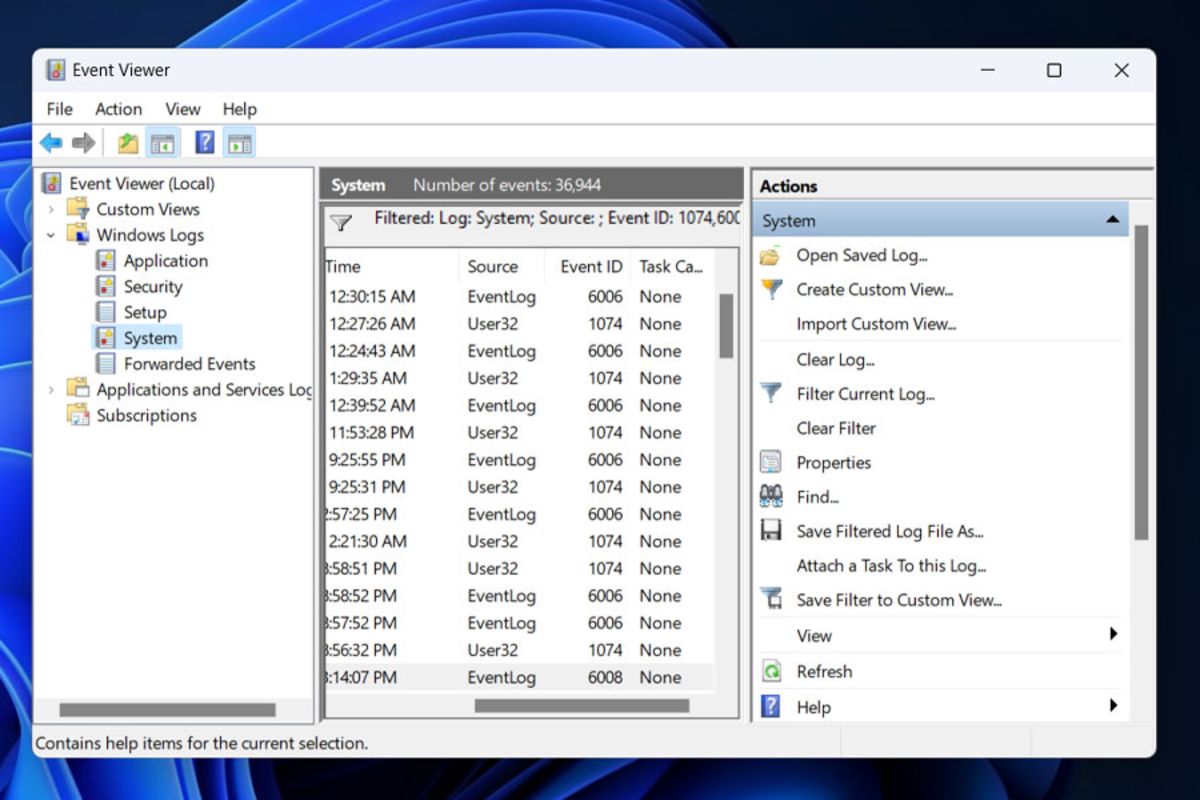Collapse the System actions section arrow
1200x800 pixels.
1112,220
